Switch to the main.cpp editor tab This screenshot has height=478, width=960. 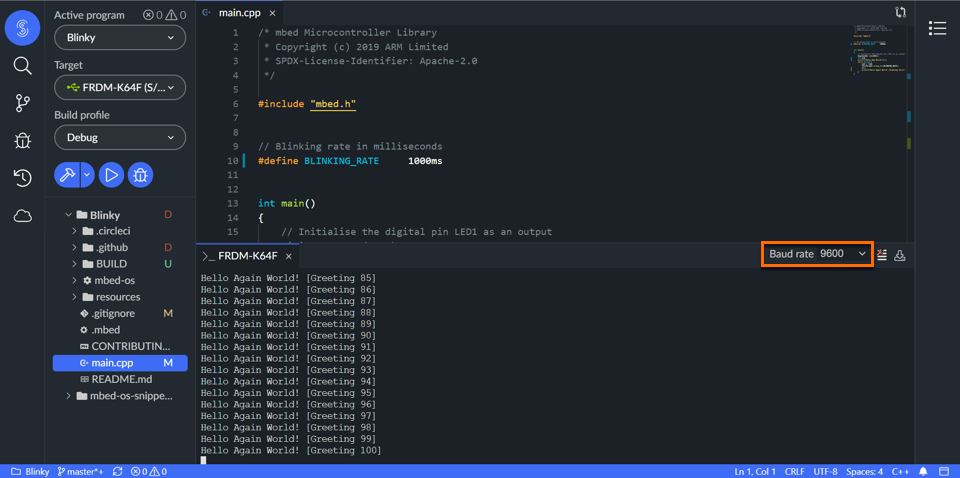(238, 13)
